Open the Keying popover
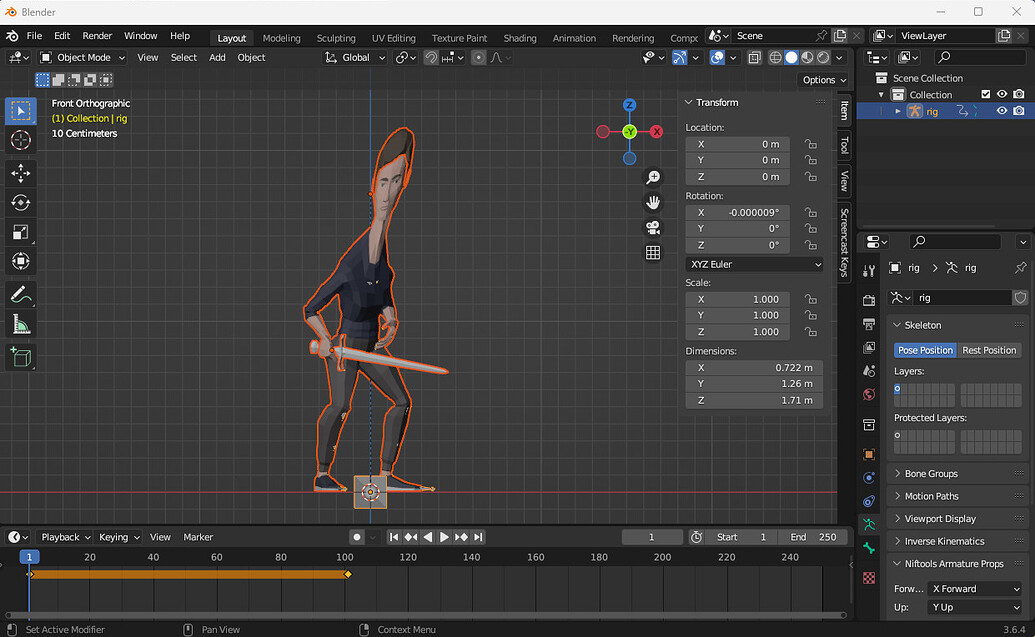This screenshot has height=637, width=1035. 119,537
